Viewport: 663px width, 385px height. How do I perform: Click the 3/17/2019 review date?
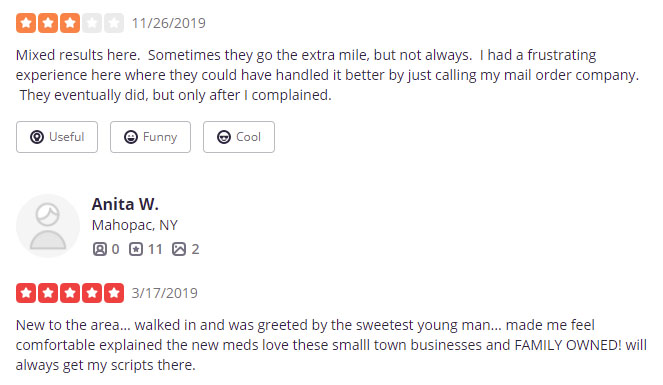click(x=164, y=293)
